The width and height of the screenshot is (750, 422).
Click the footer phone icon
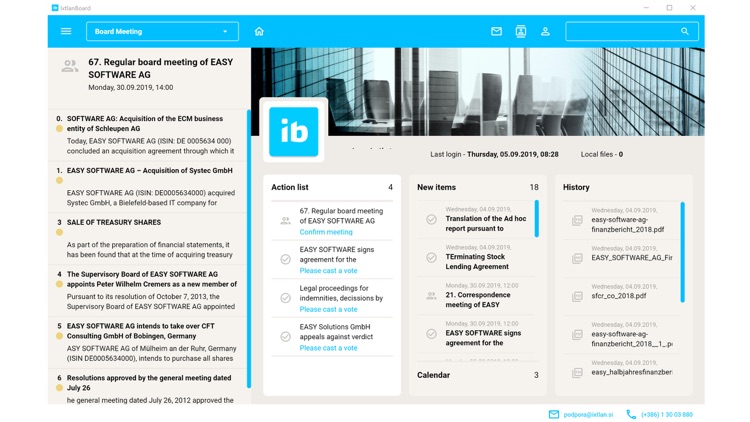click(x=631, y=414)
